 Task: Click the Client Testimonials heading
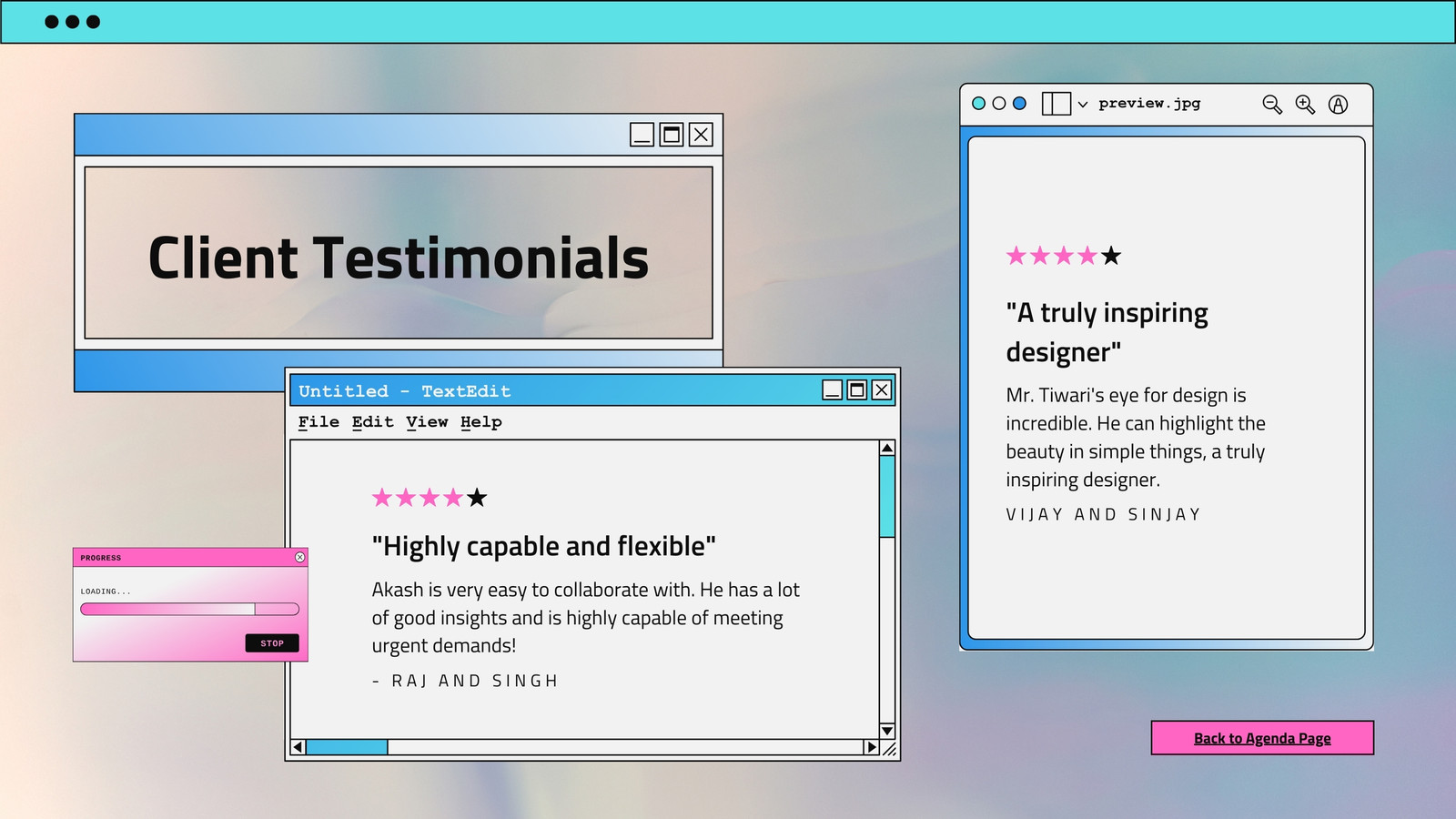(x=399, y=258)
